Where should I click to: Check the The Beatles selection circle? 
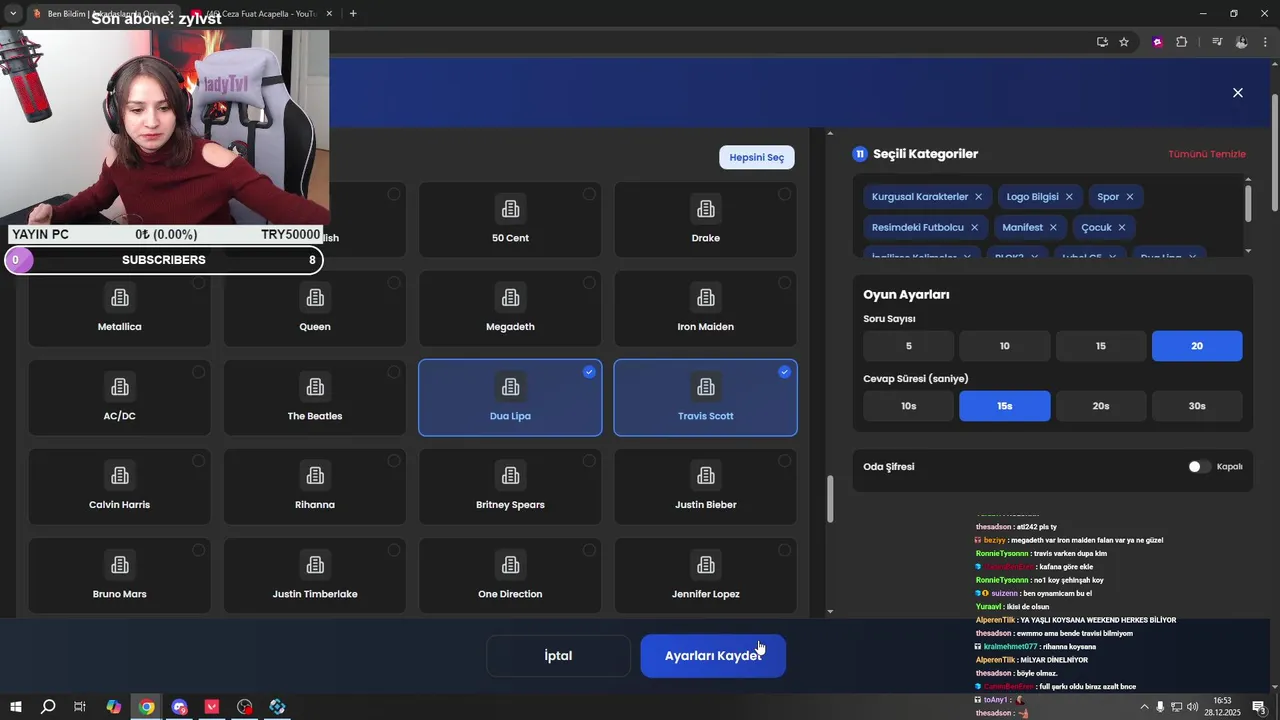click(x=394, y=372)
